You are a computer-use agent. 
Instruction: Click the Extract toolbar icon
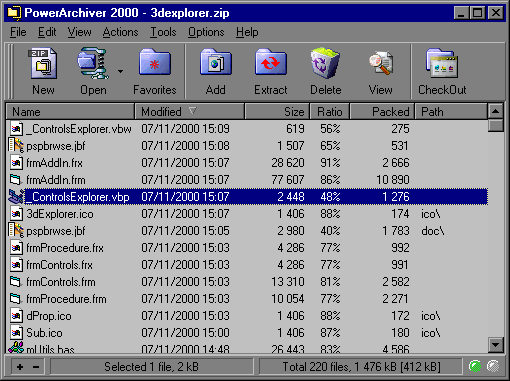[270, 62]
